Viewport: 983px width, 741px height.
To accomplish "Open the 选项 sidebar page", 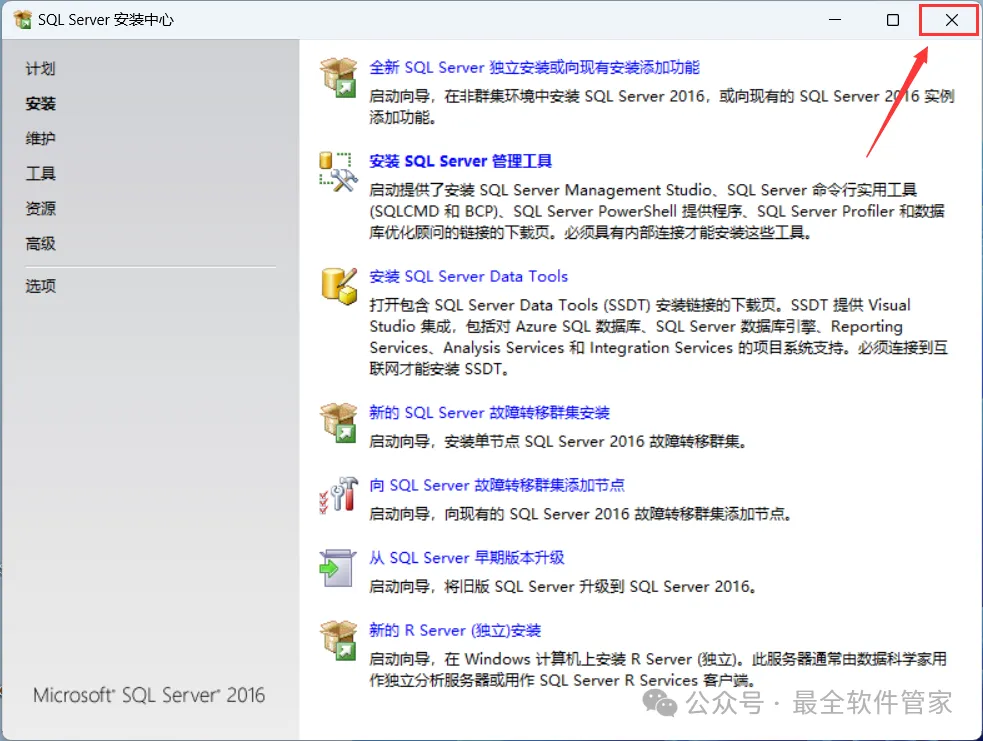I will point(41,286).
